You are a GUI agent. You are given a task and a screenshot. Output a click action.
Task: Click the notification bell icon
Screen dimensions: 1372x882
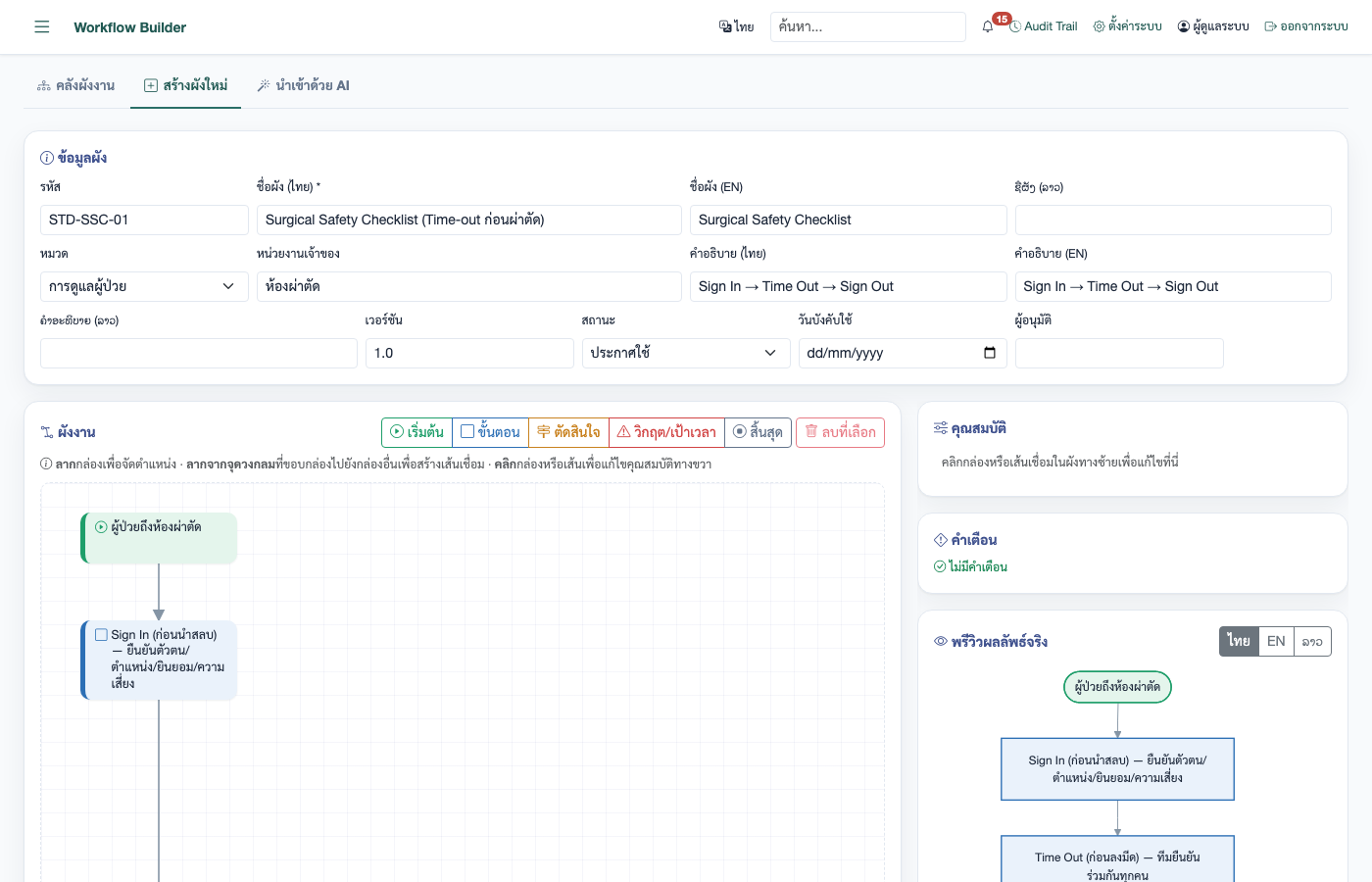(988, 26)
